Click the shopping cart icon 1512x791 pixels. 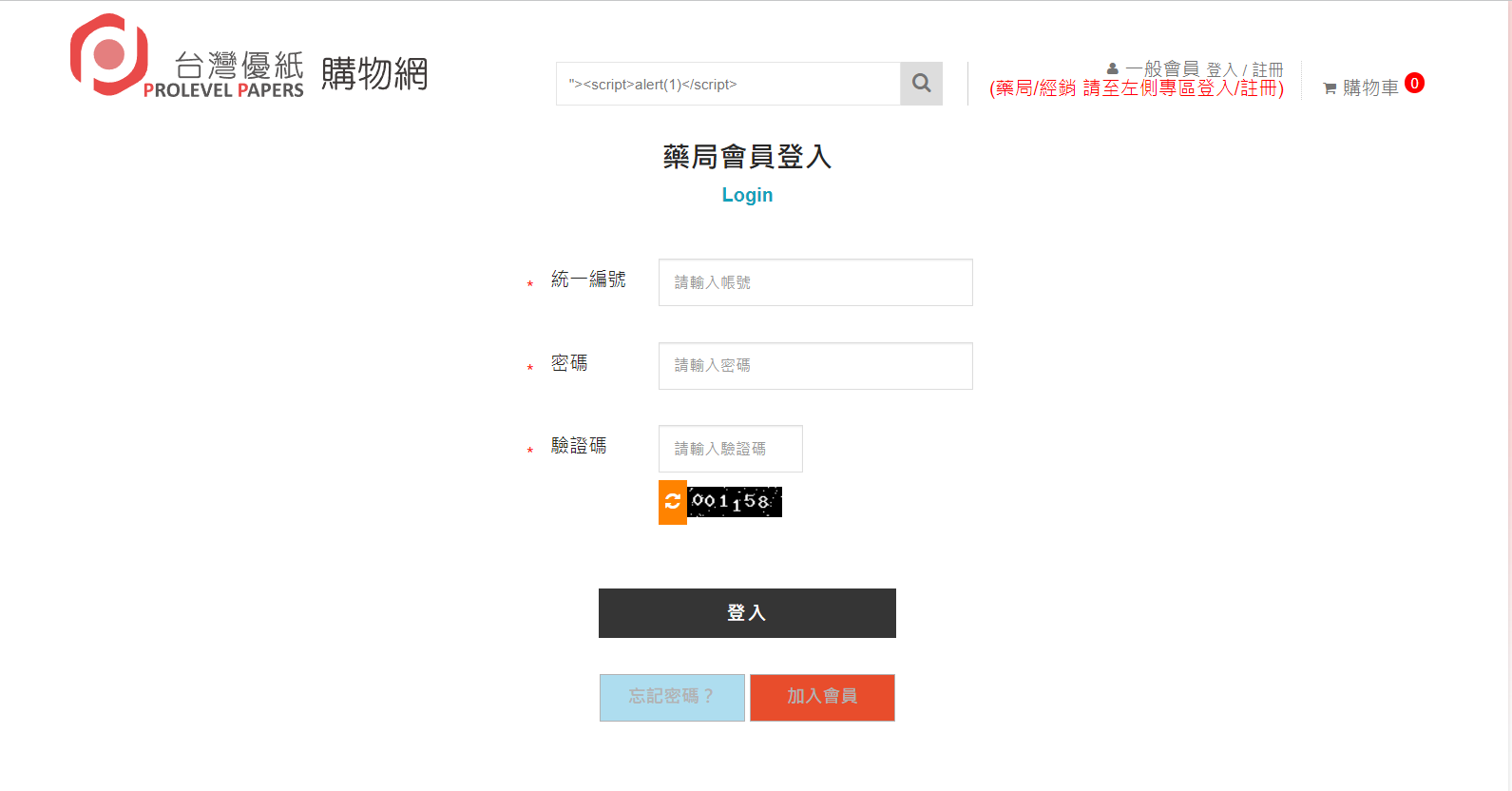point(1330,88)
